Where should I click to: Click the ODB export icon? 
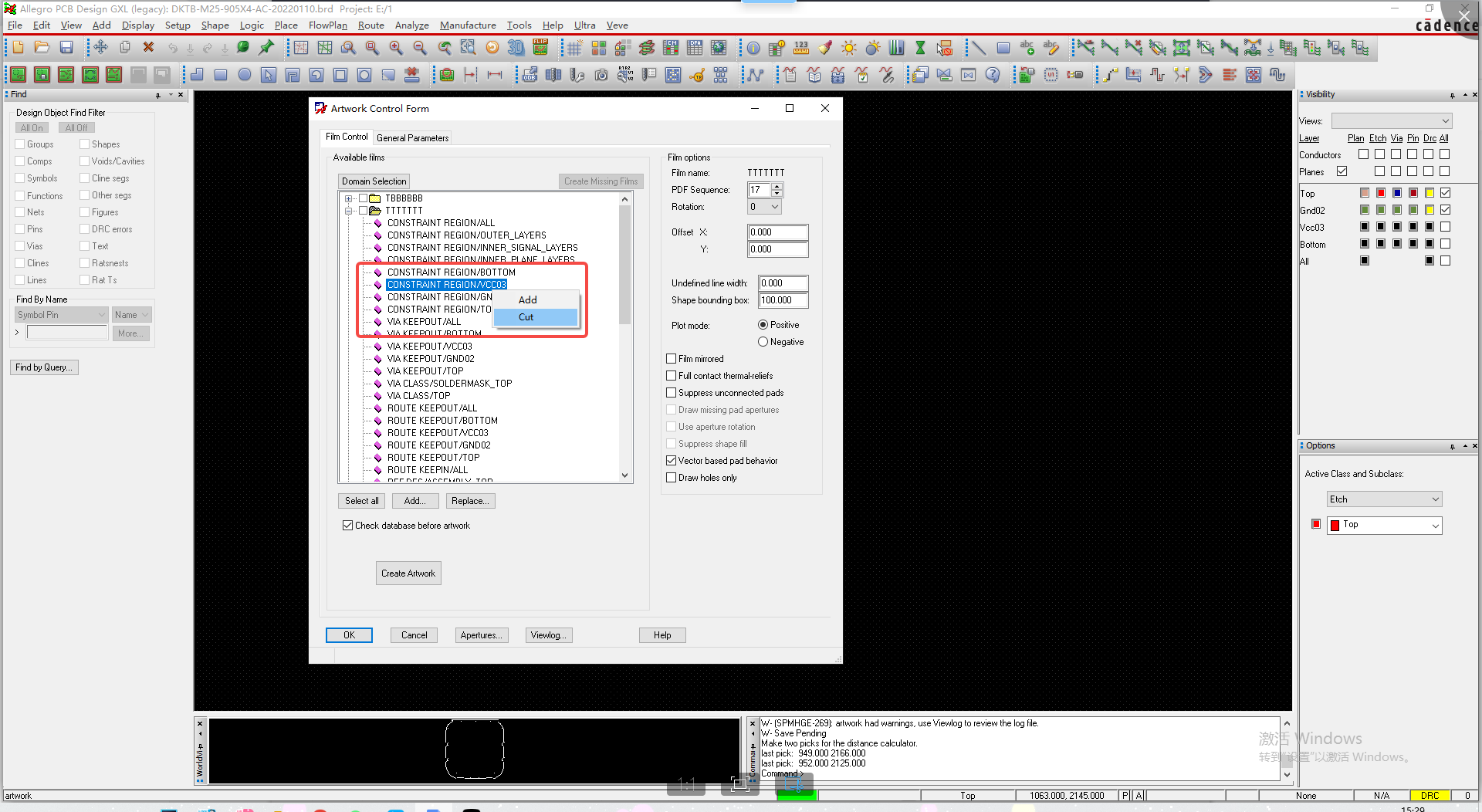pos(530,75)
